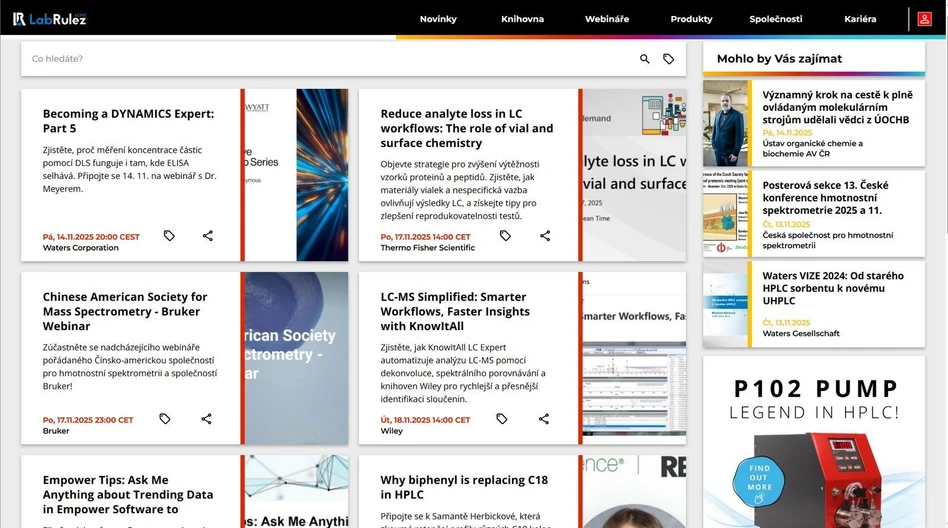Click the DYNAMICS Expert webinar thumbnail image

(x=296, y=175)
